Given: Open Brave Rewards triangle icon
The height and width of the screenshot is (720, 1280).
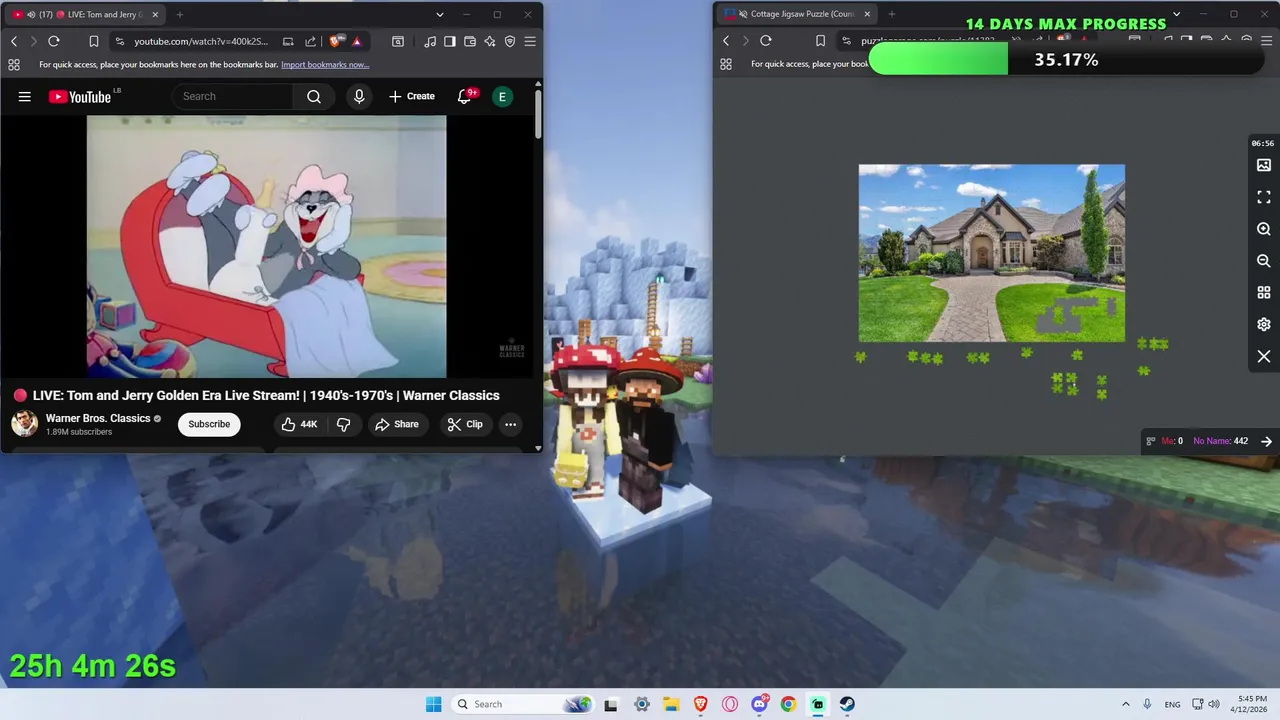Looking at the screenshot, I should [x=357, y=41].
